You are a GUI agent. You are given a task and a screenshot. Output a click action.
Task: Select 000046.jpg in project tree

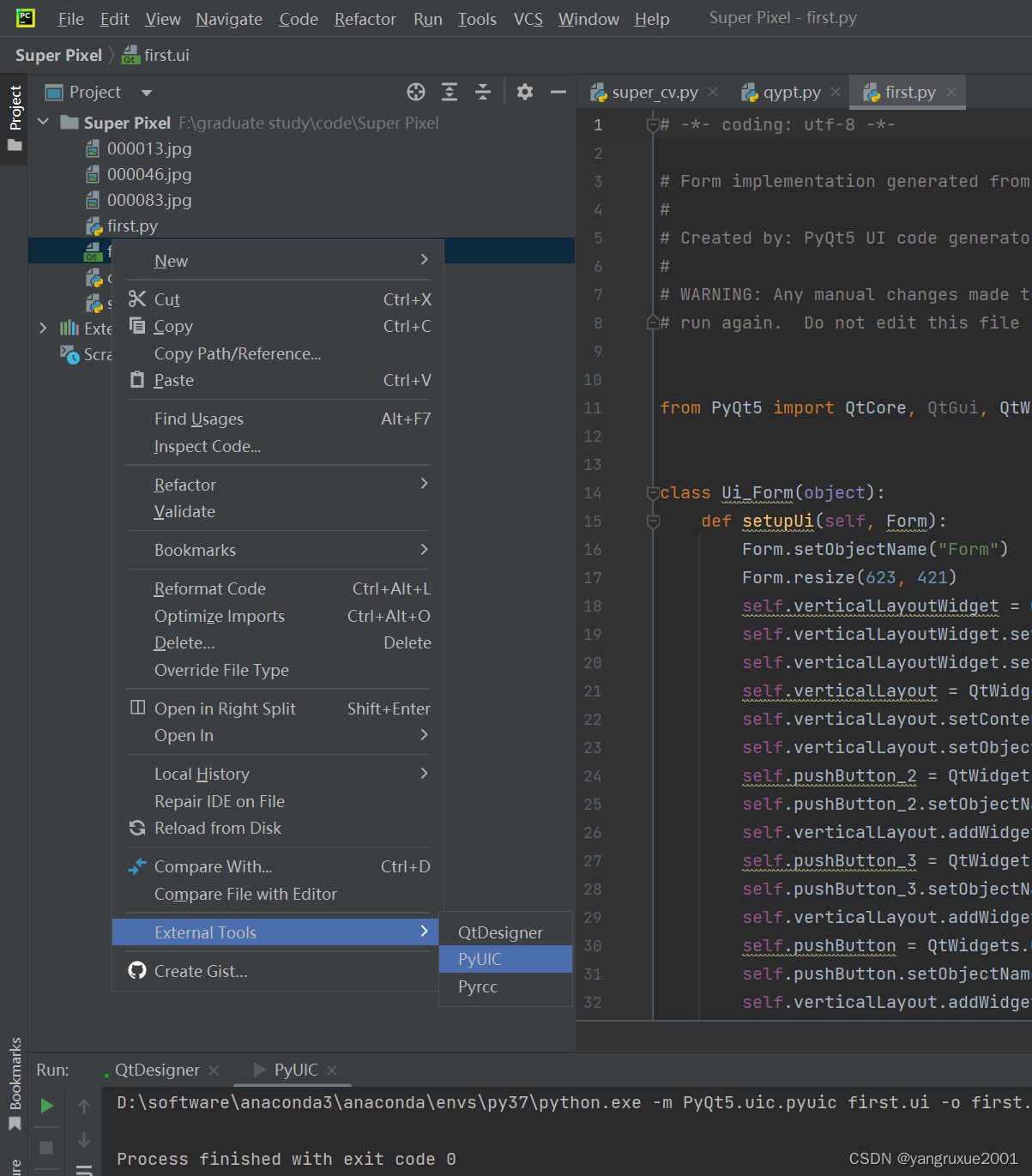coord(149,174)
